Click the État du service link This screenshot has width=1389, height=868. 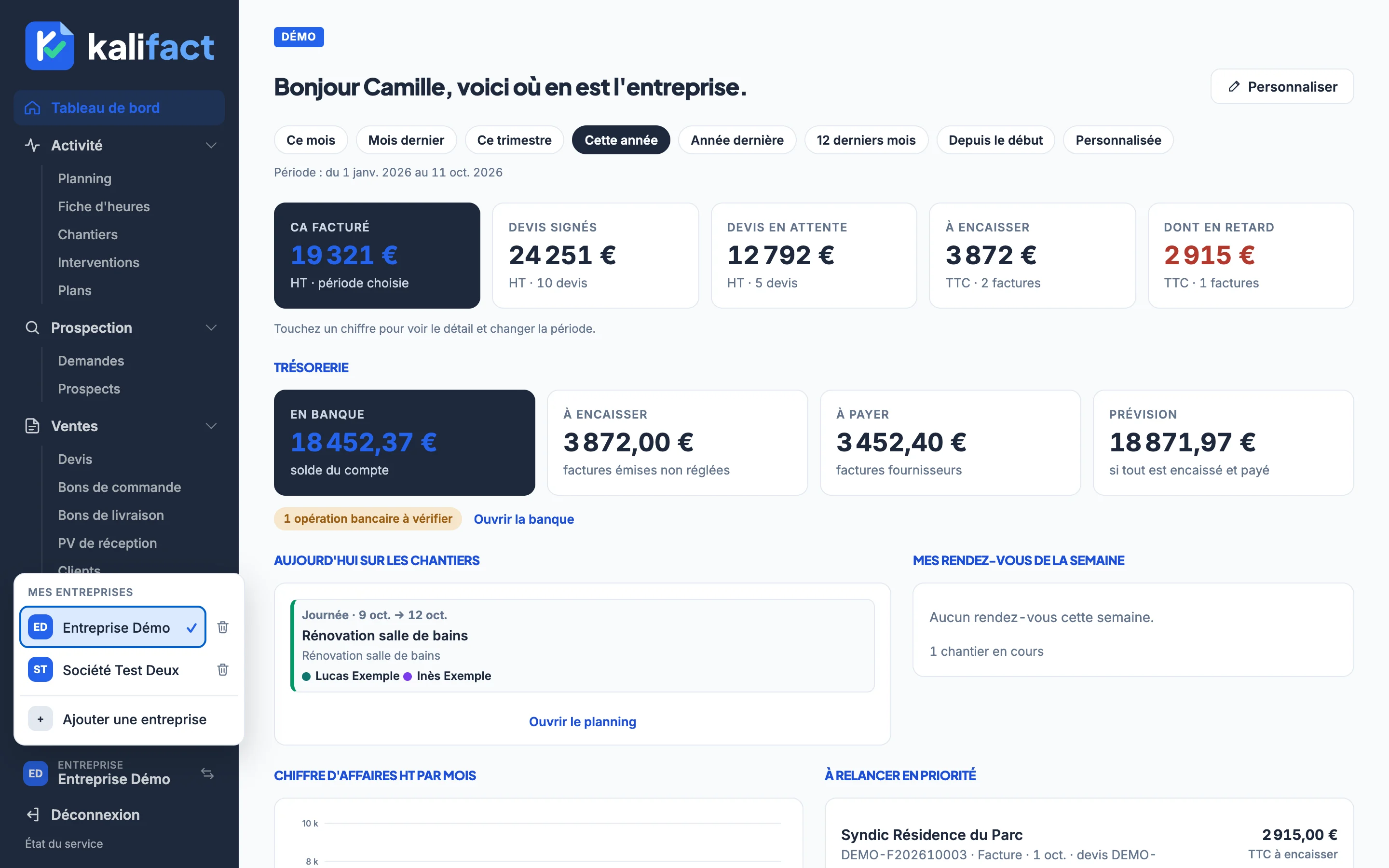pos(64,843)
